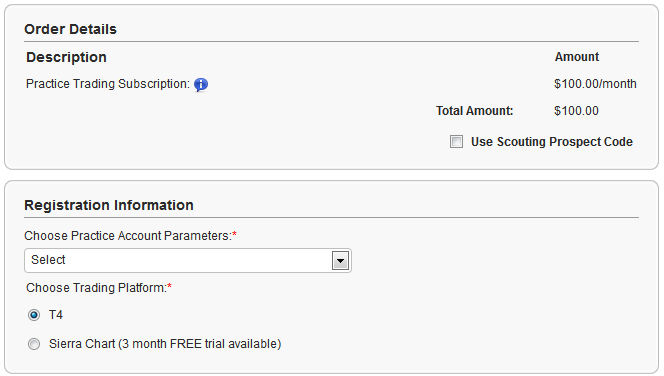Click the T4 platform label text

coord(56,315)
